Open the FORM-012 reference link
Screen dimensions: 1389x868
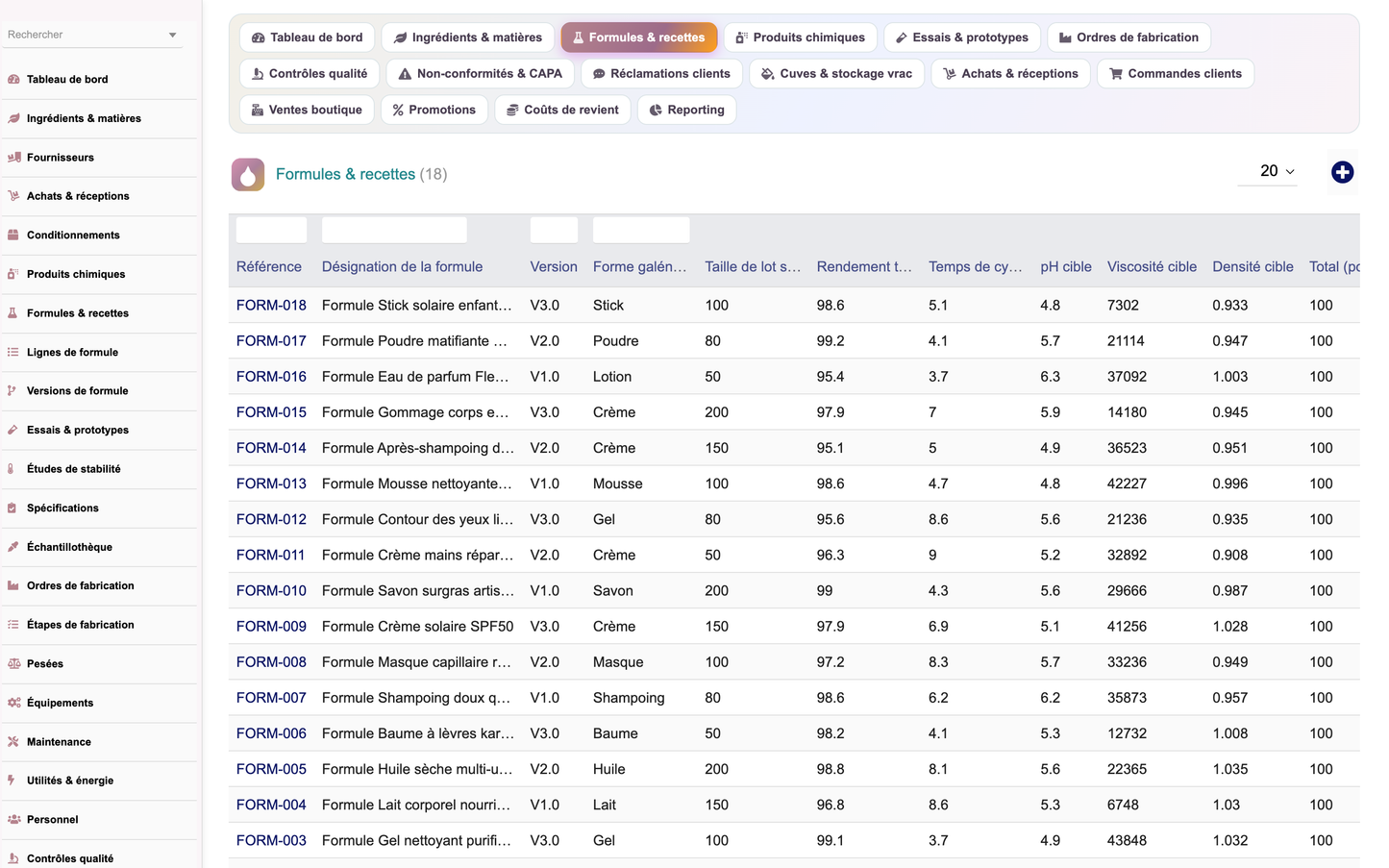pos(271,519)
